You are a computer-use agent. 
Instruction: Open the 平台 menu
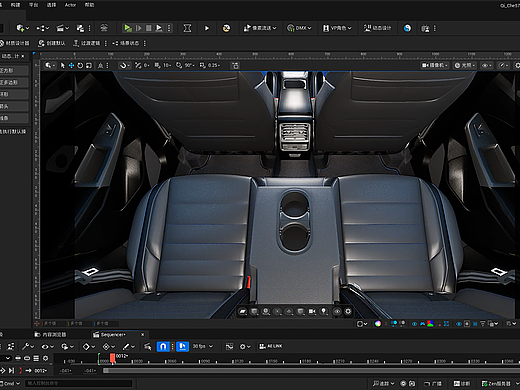(33, 5)
